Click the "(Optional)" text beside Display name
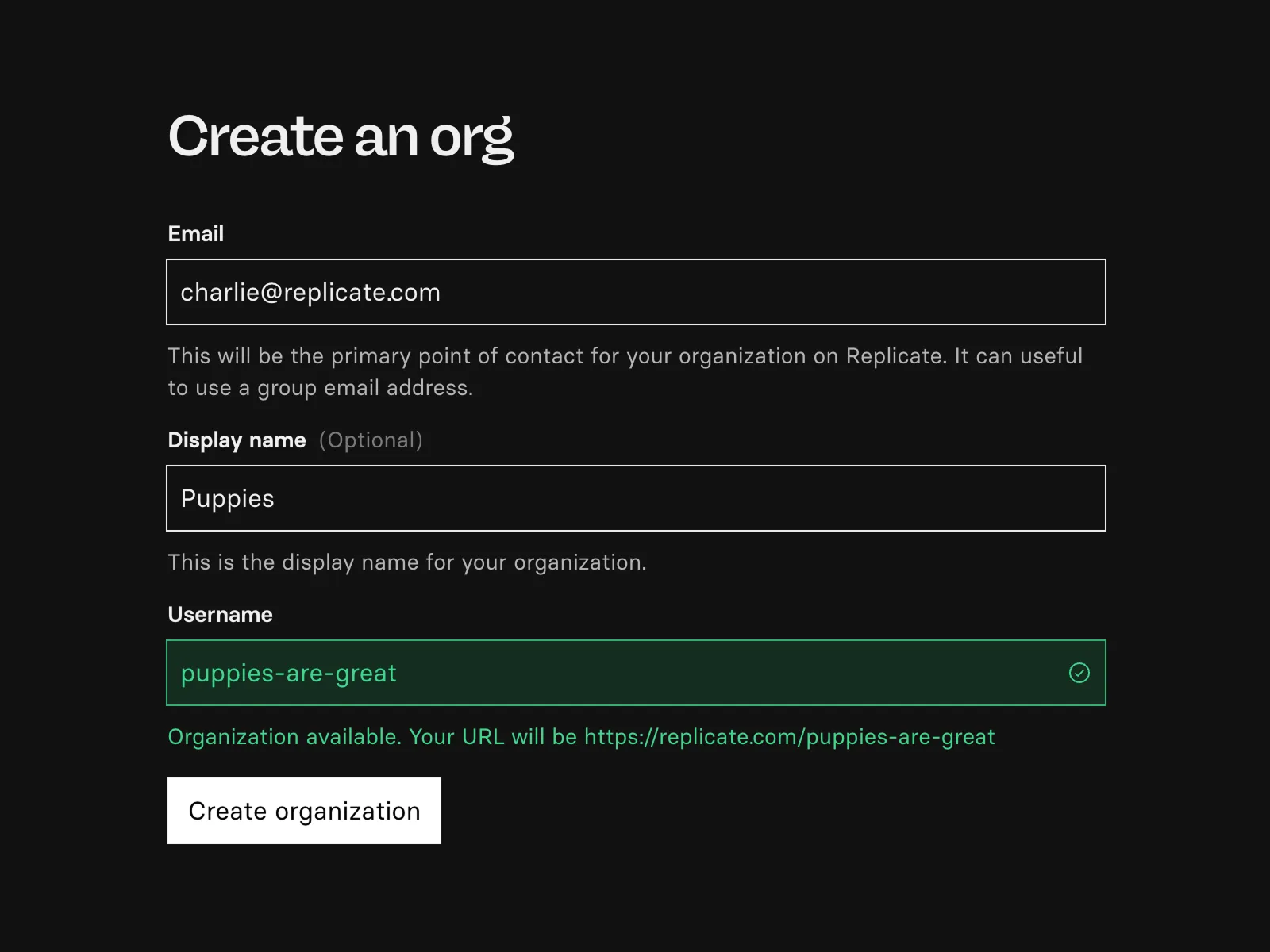Image resolution: width=1270 pixels, height=952 pixels. coord(371,440)
